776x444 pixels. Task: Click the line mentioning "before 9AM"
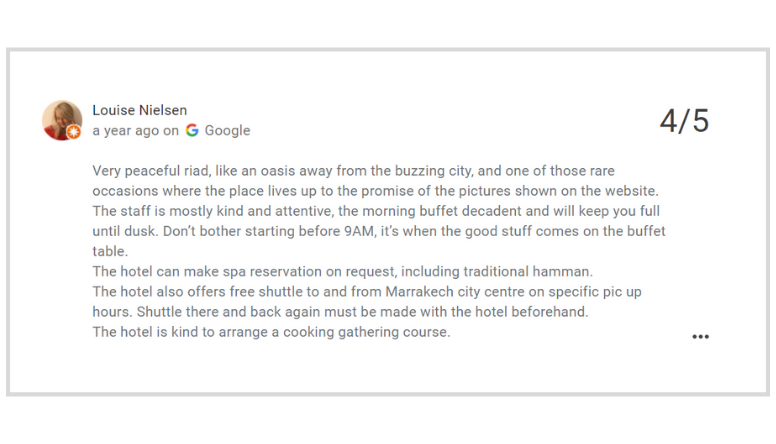(379, 231)
